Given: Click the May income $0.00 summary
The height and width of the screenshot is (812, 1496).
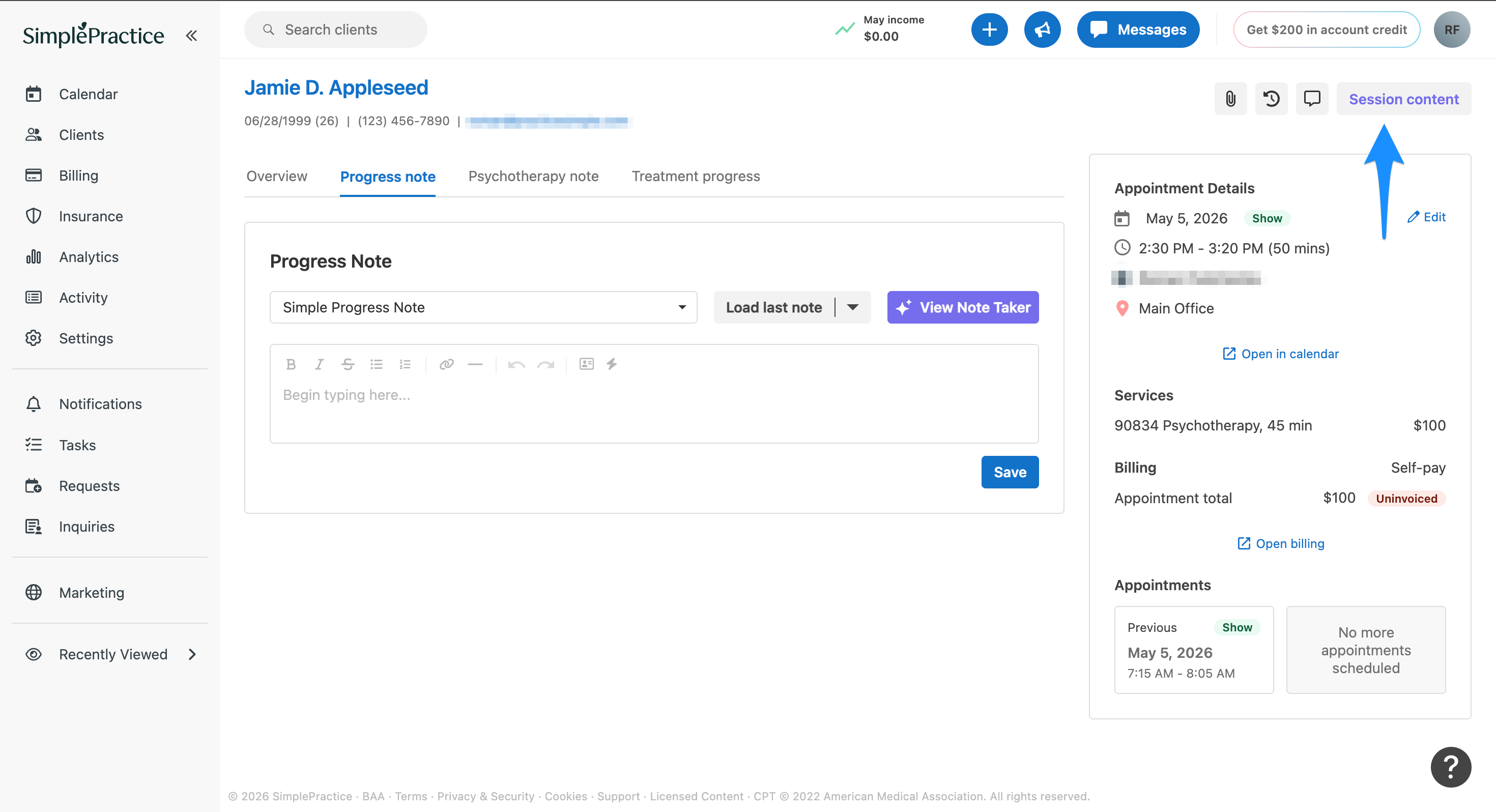Looking at the screenshot, I should coord(880,28).
